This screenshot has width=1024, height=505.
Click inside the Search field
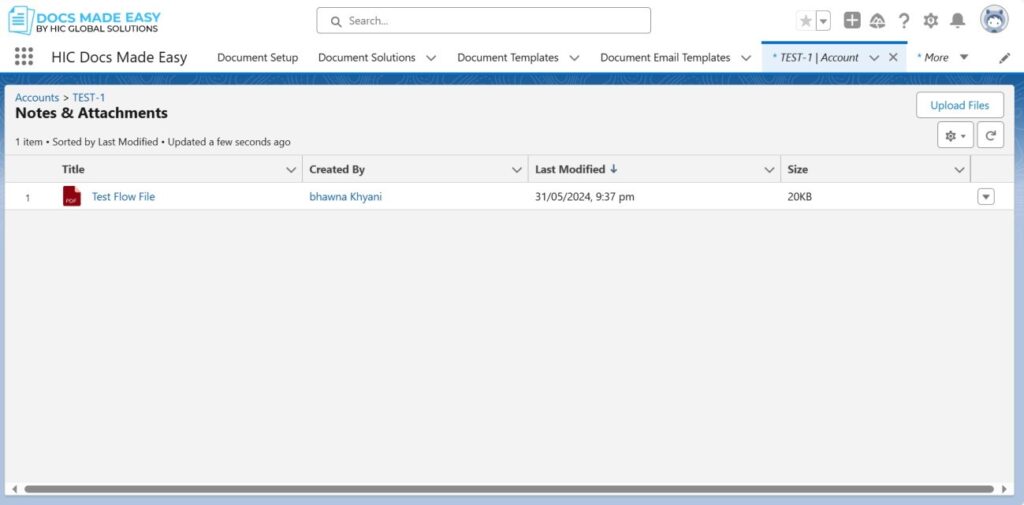click(484, 21)
